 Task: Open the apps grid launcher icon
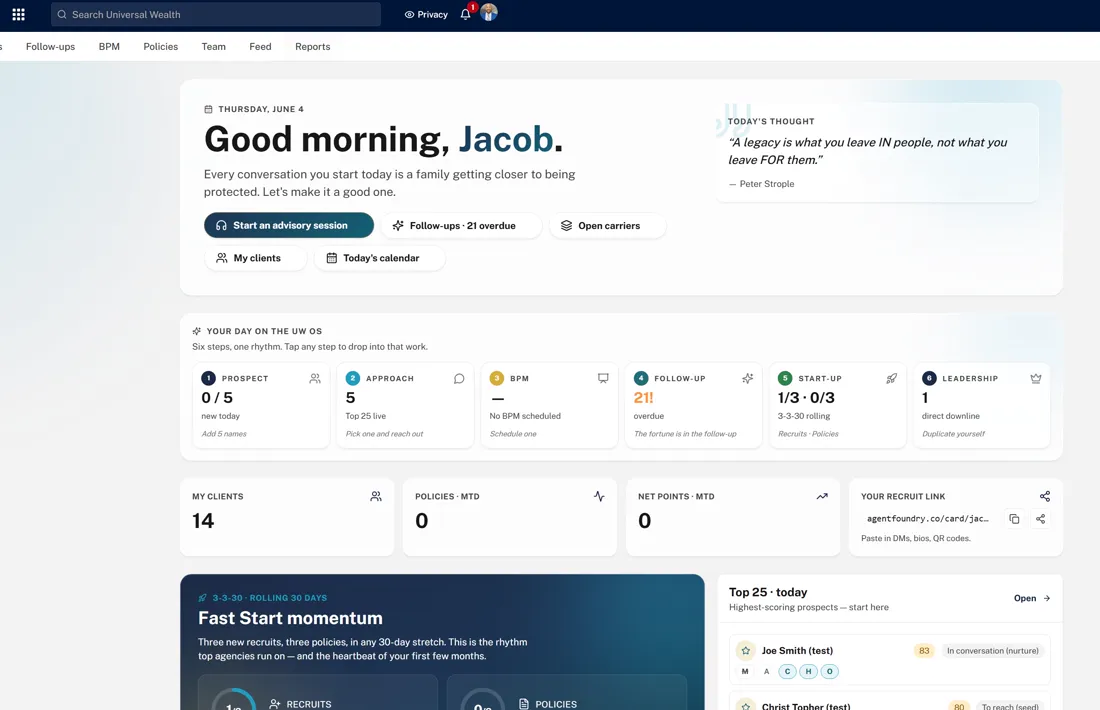(18, 14)
